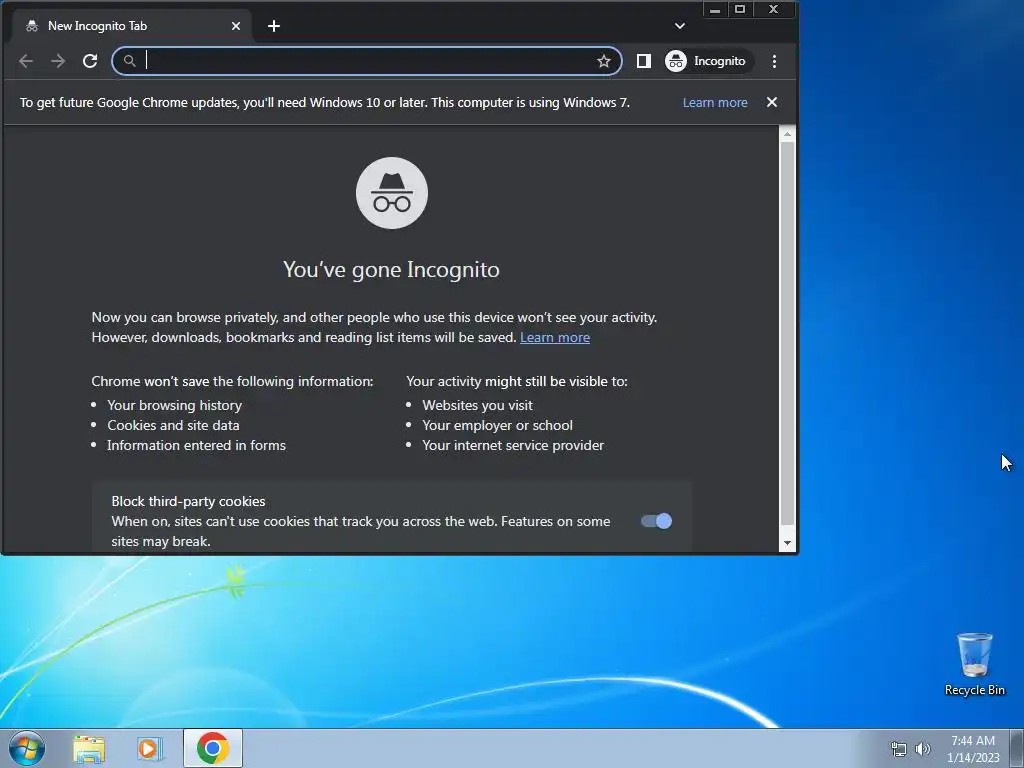Minimize the Chrome window

point(715,9)
